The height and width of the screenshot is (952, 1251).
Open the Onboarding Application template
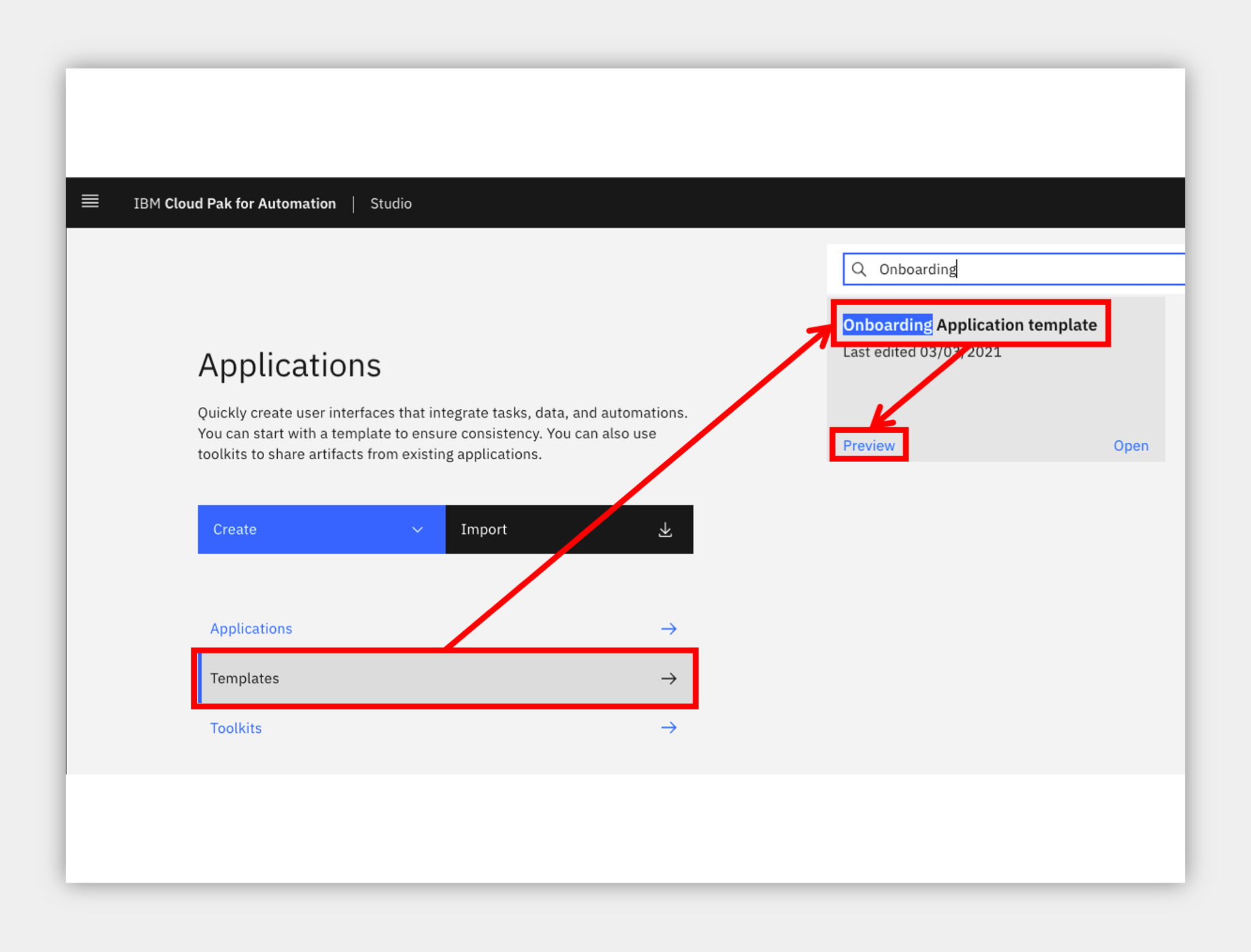coord(1130,445)
